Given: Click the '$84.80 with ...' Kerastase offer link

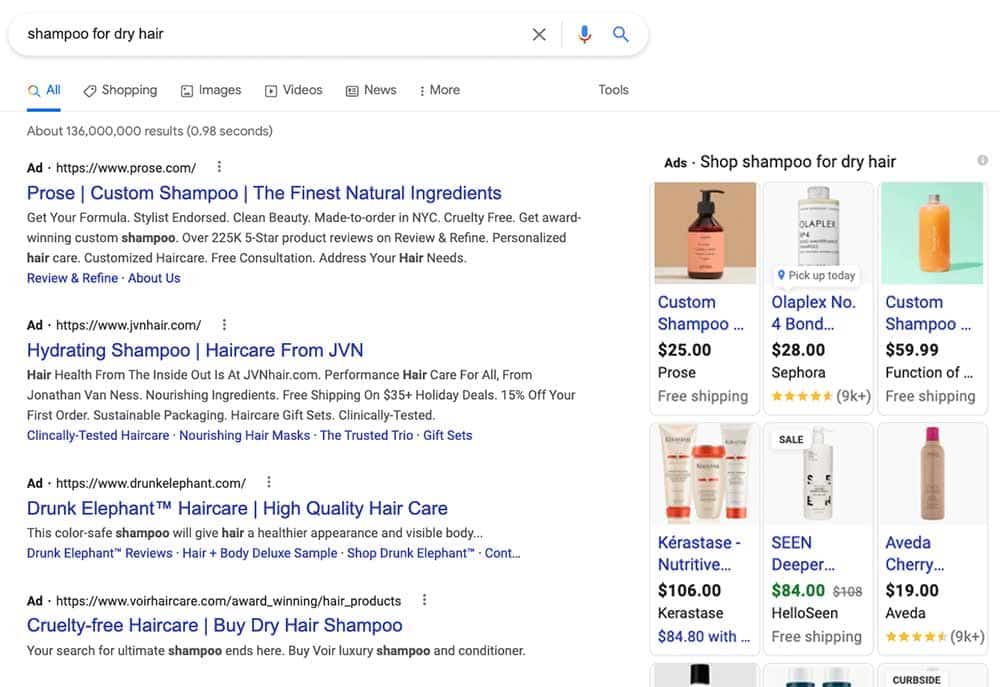Looking at the screenshot, I should [703, 637].
